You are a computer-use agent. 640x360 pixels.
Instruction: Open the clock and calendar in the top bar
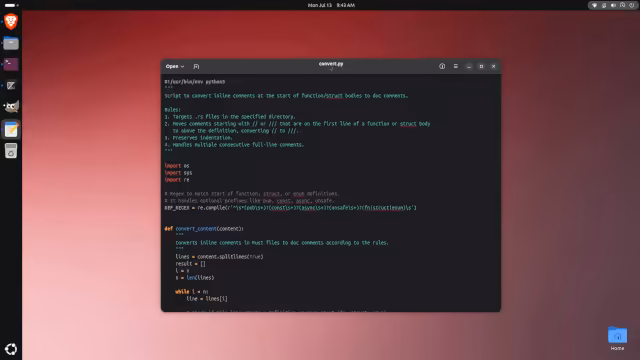coord(331,5)
